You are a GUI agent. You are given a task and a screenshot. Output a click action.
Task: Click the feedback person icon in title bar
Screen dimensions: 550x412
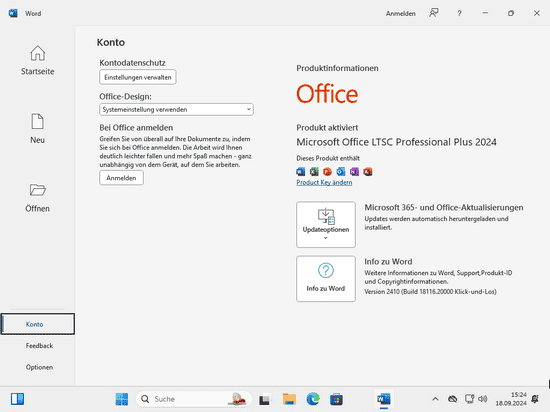click(434, 13)
